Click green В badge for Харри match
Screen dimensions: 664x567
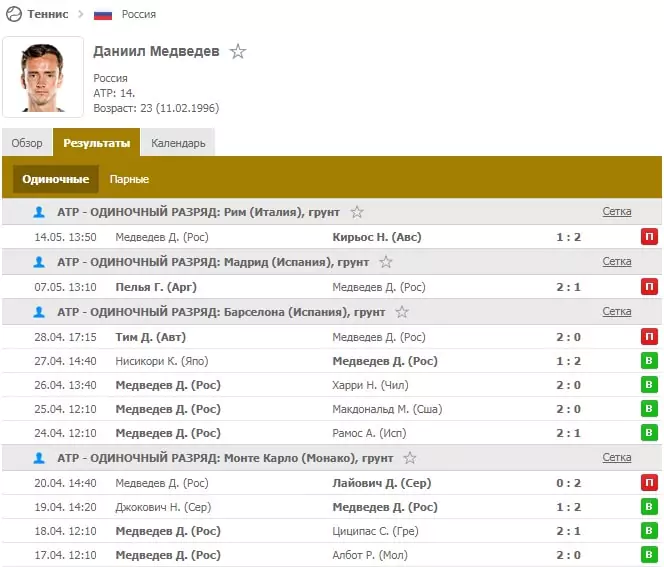(x=649, y=384)
